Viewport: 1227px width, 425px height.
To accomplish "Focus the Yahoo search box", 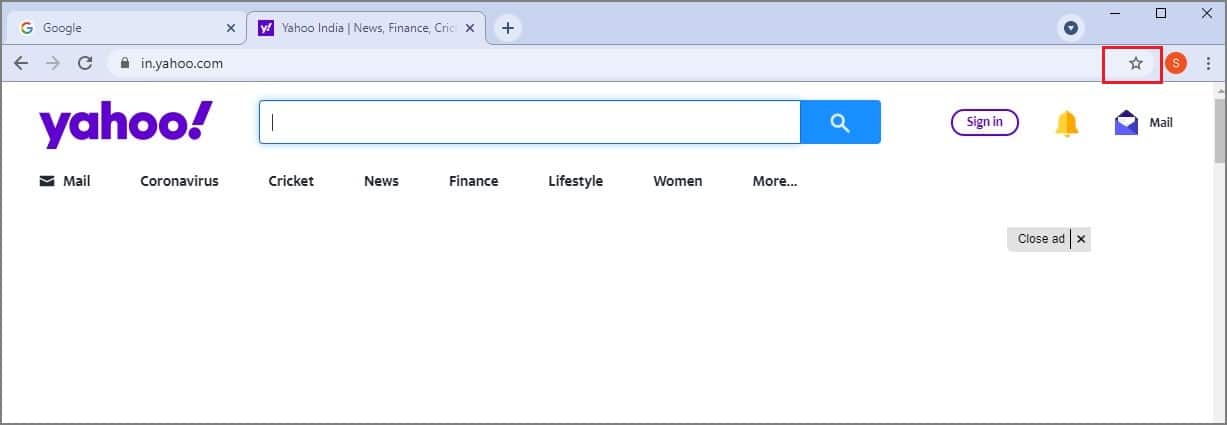I will (530, 122).
